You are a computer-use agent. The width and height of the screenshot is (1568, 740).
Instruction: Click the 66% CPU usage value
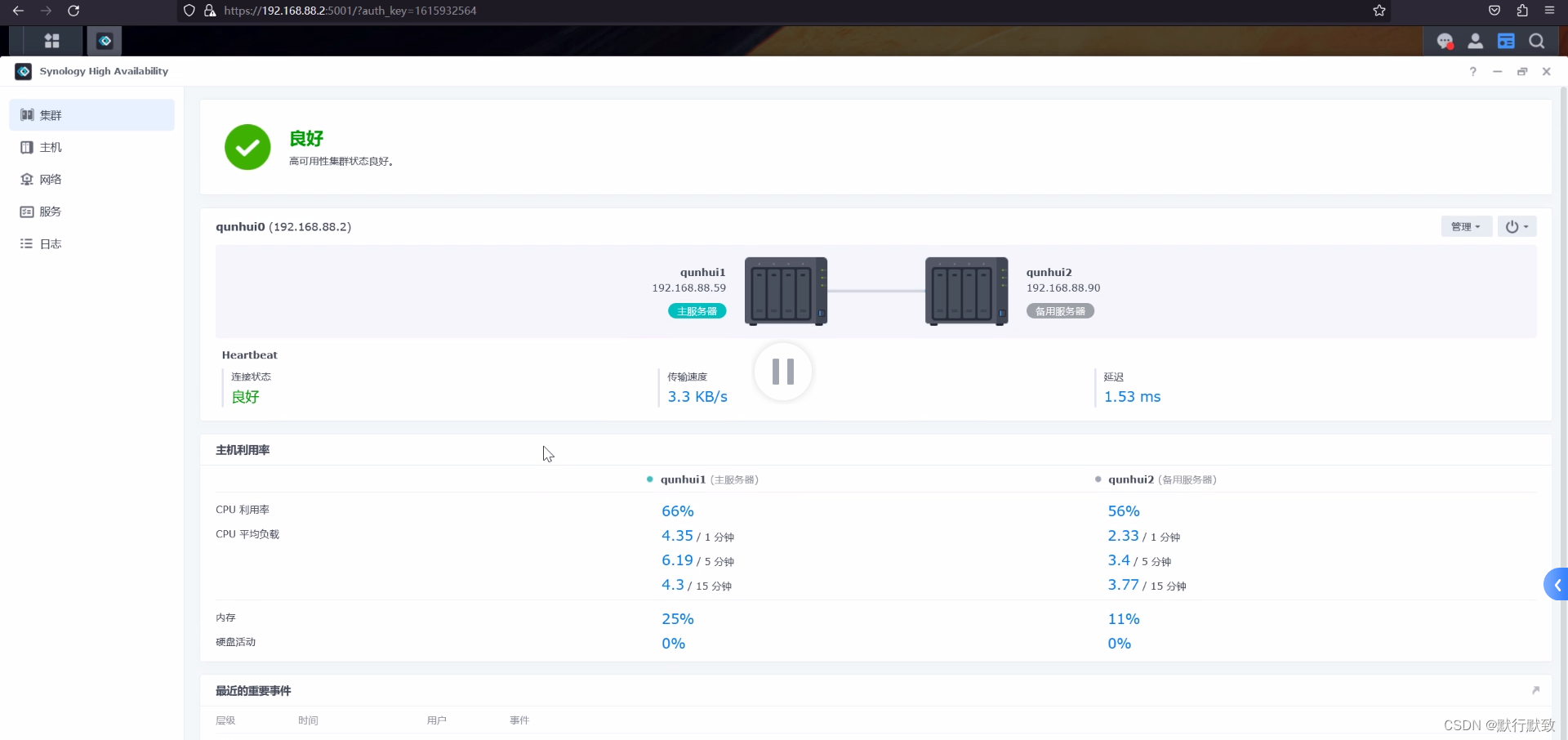tap(678, 511)
